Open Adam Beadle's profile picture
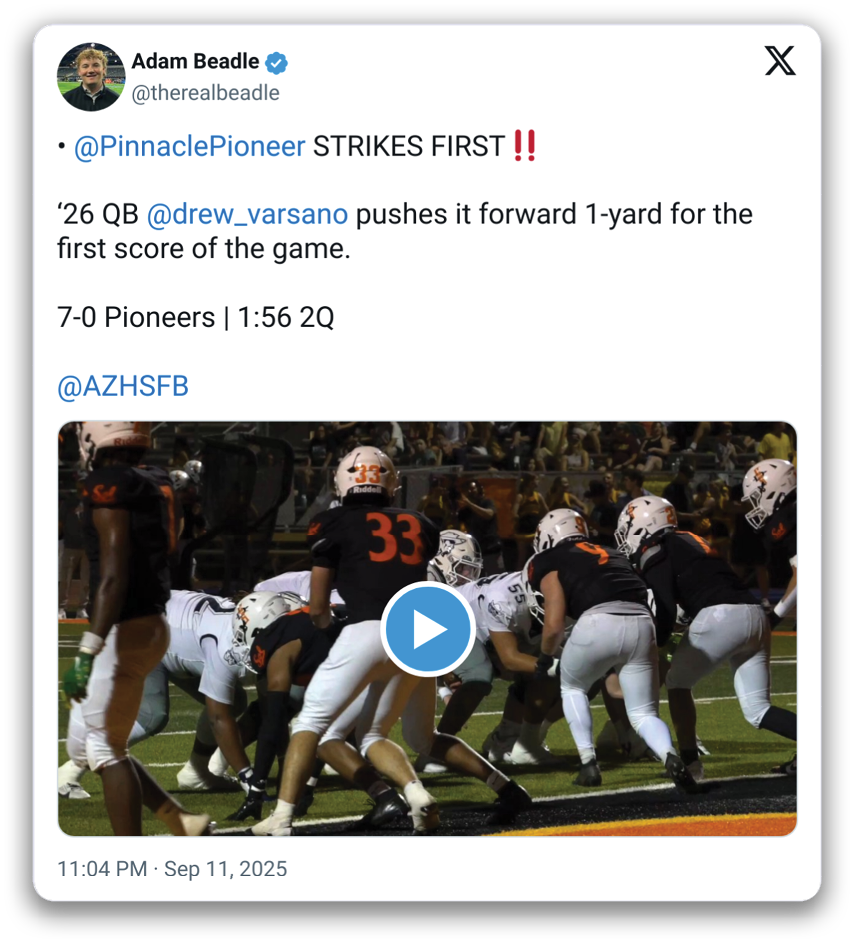854x943 pixels. (91, 77)
